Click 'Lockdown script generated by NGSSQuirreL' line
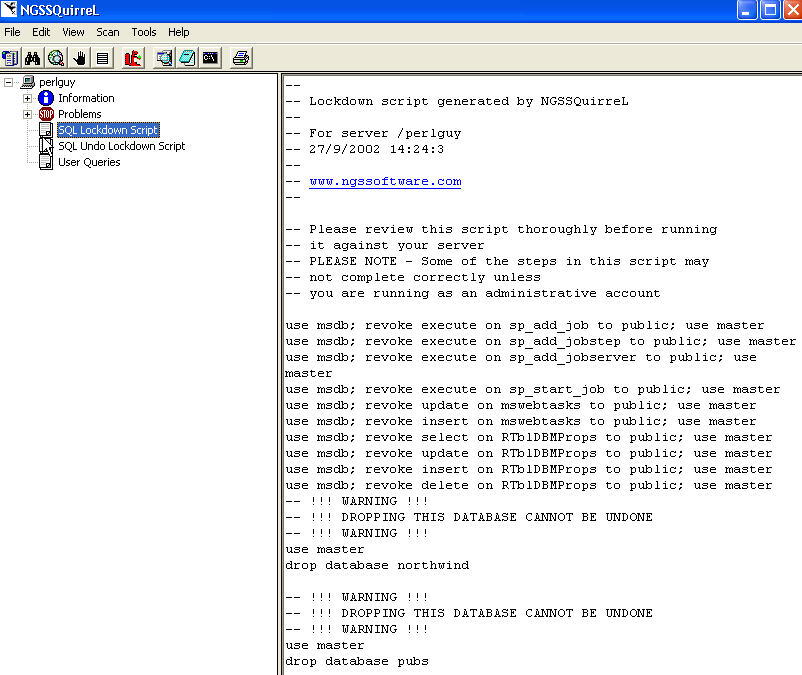This screenshot has width=802, height=675. tap(457, 101)
